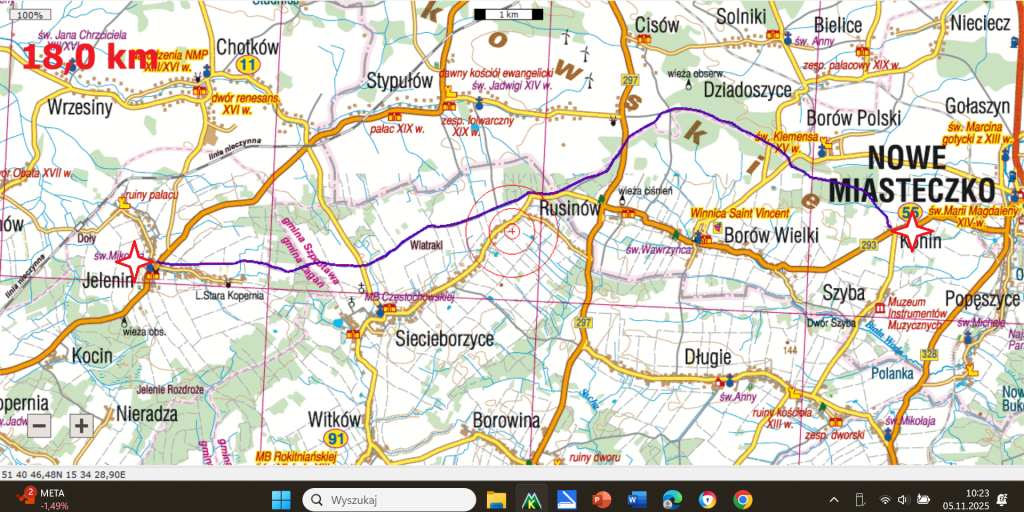The height and width of the screenshot is (512, 1024).
Task: Launch Google Chrome from the taskbar
Action: [x=743, y=500]
